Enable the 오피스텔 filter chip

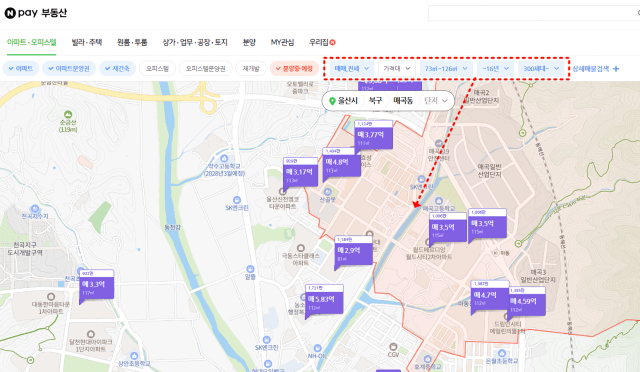158,69
